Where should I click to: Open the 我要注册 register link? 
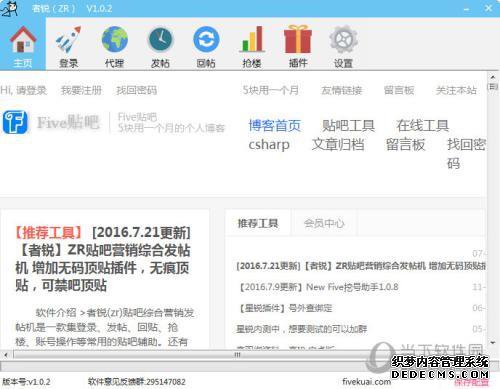(81, 90)
